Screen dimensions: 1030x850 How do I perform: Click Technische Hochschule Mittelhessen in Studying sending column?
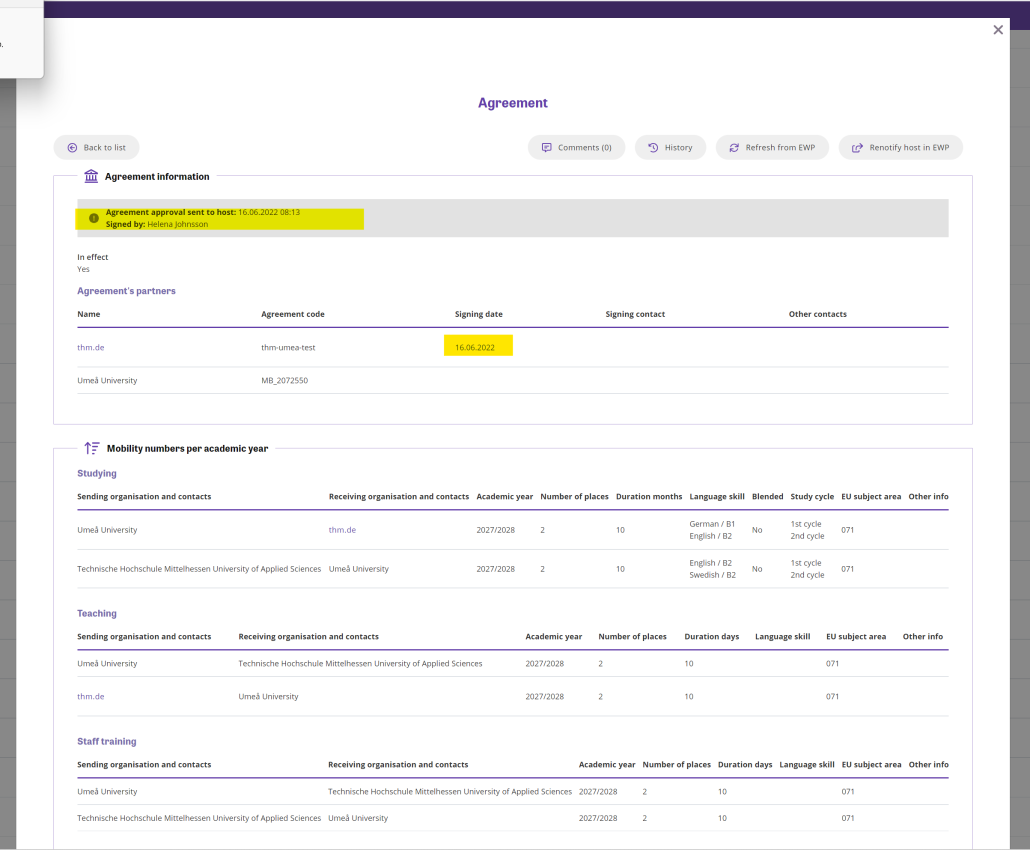pos(199,569)
